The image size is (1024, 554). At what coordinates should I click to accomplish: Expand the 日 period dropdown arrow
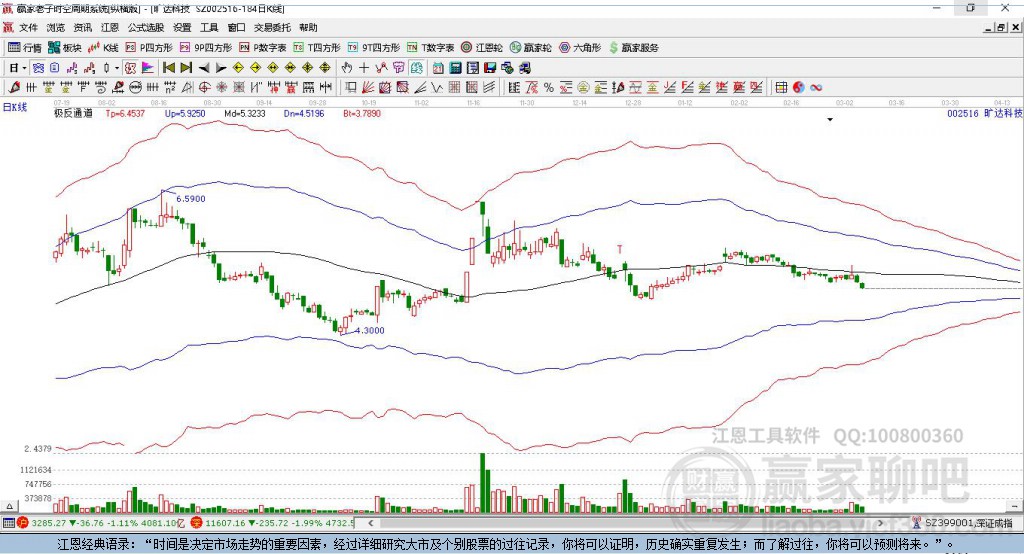coord(23,68)
